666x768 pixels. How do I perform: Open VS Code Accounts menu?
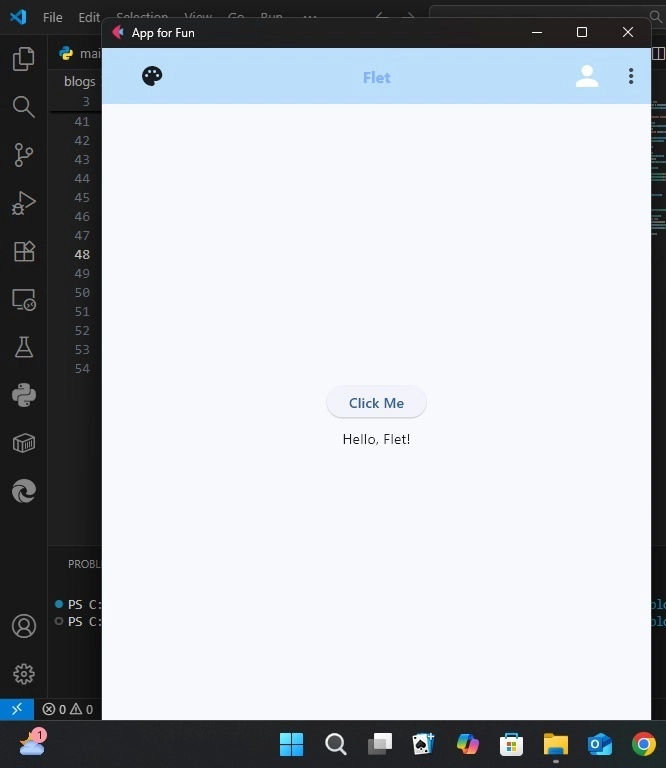pos(24,626)
